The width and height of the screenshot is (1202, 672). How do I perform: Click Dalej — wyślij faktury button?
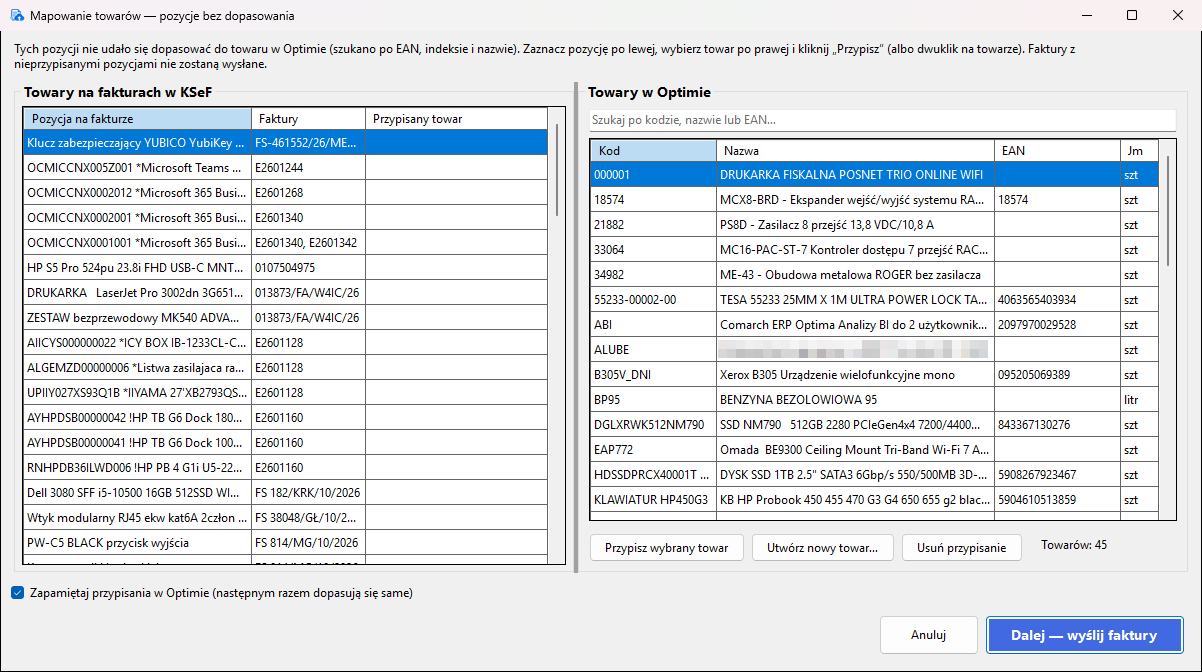(1084, 635)
